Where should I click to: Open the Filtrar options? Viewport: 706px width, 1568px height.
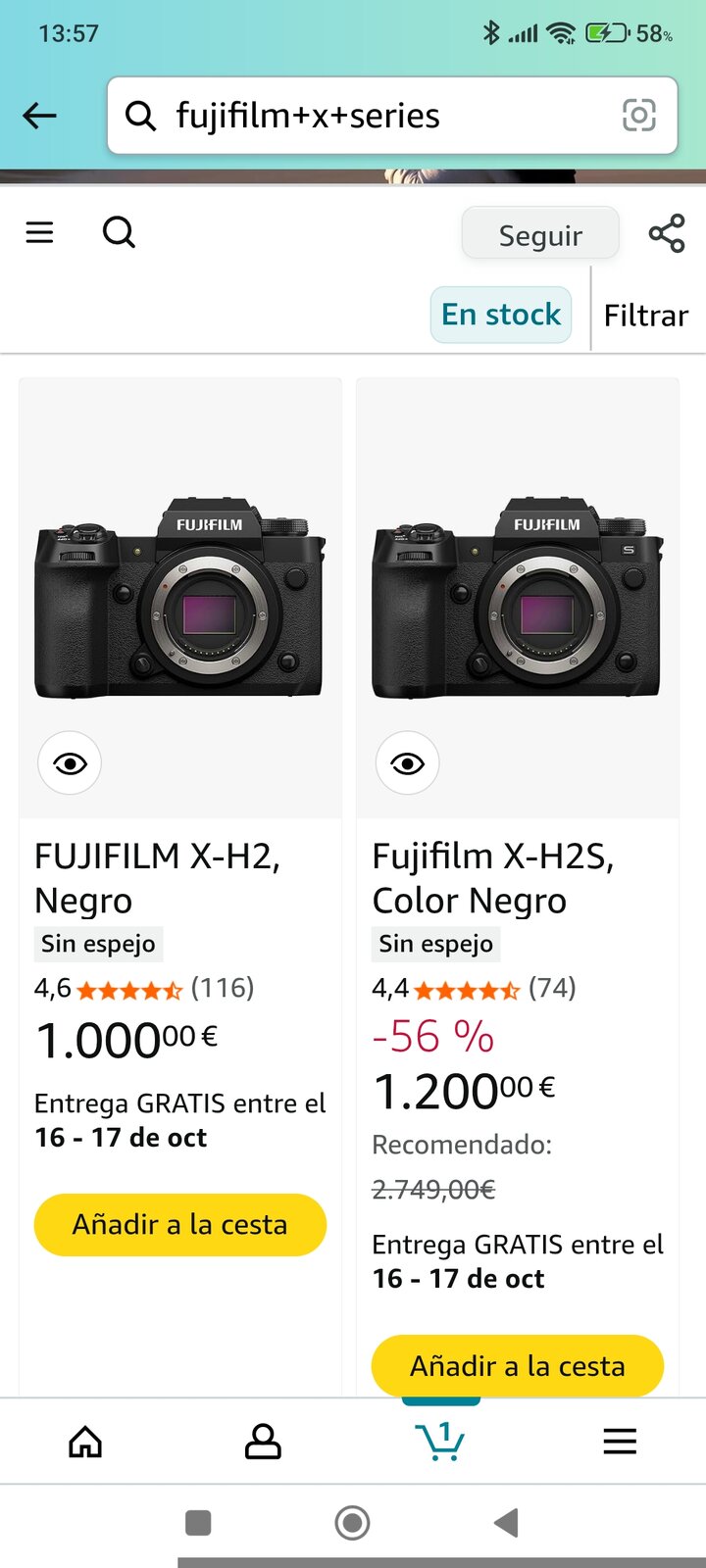pos(646,316)
